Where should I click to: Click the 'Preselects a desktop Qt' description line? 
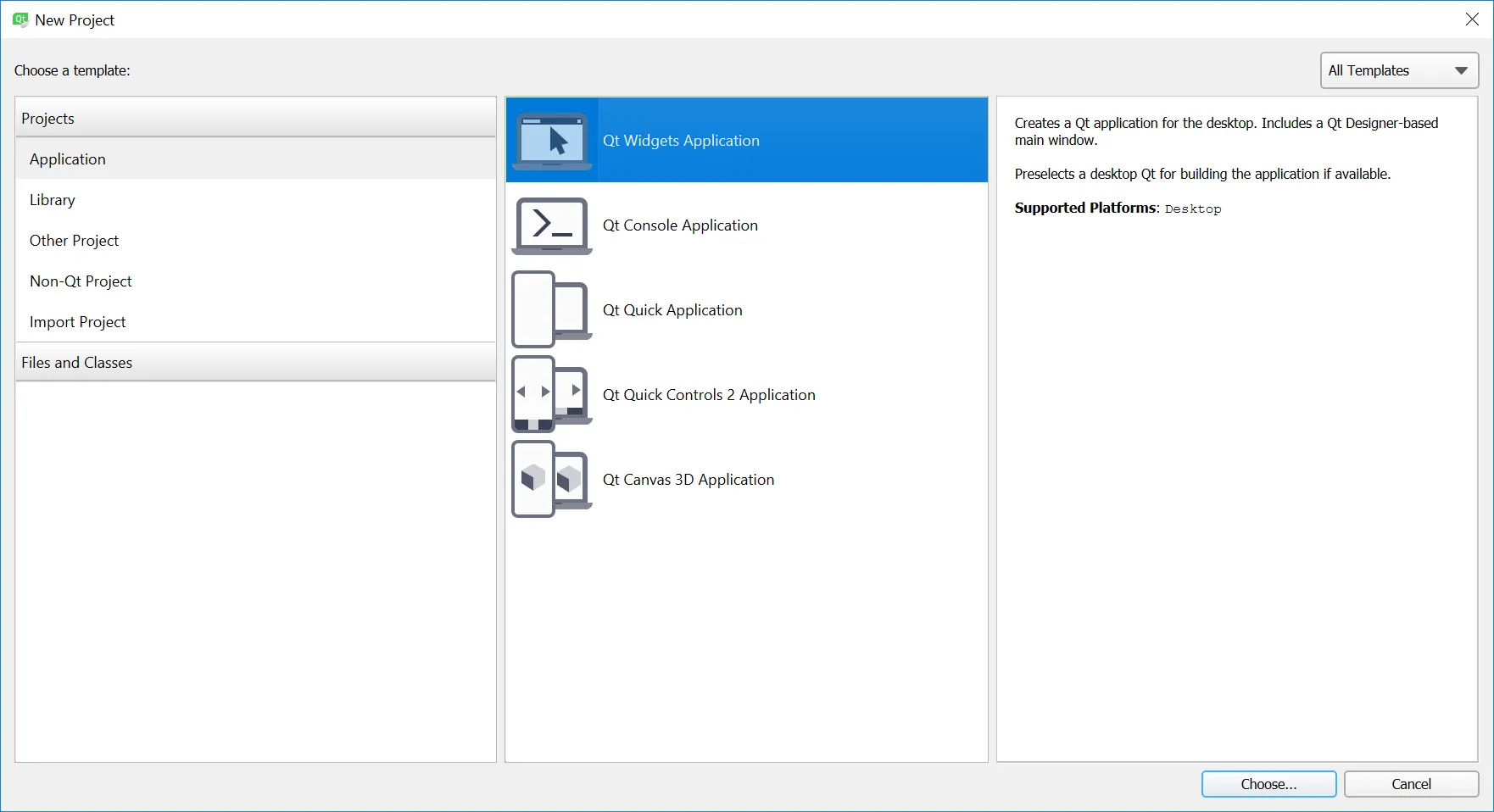pos(1202,174)
